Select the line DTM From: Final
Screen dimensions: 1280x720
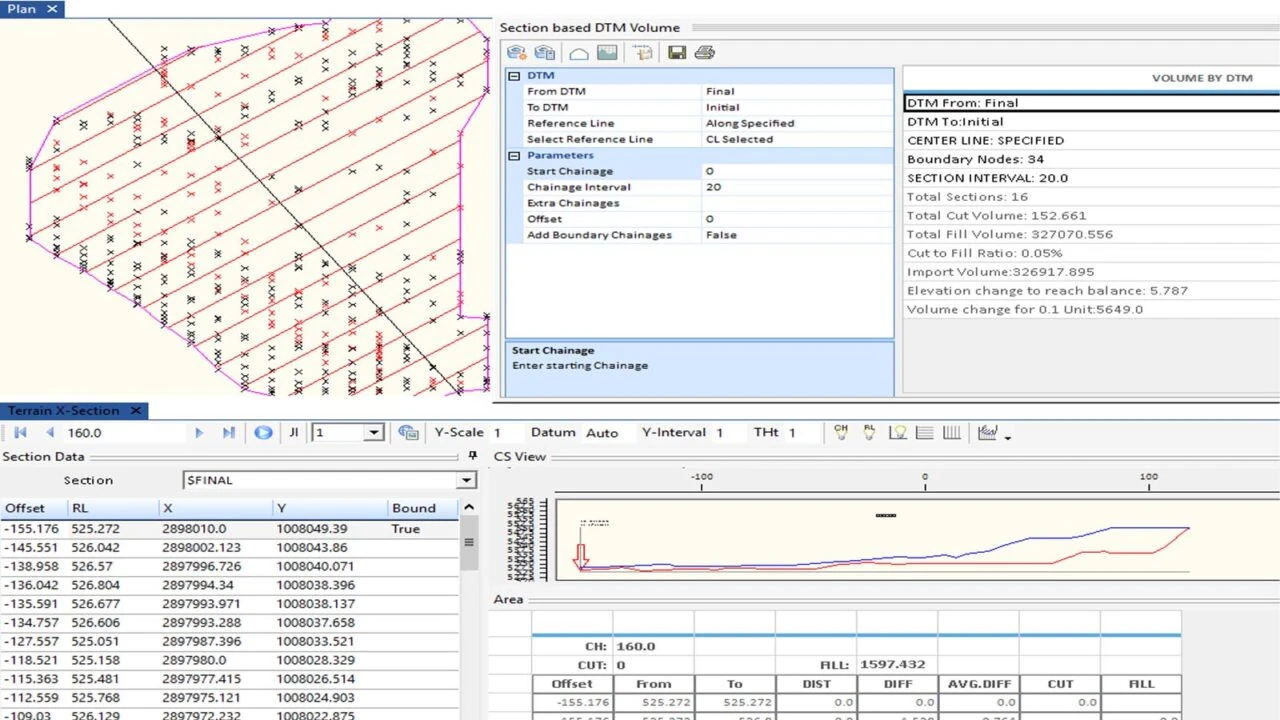(1091, 102)
